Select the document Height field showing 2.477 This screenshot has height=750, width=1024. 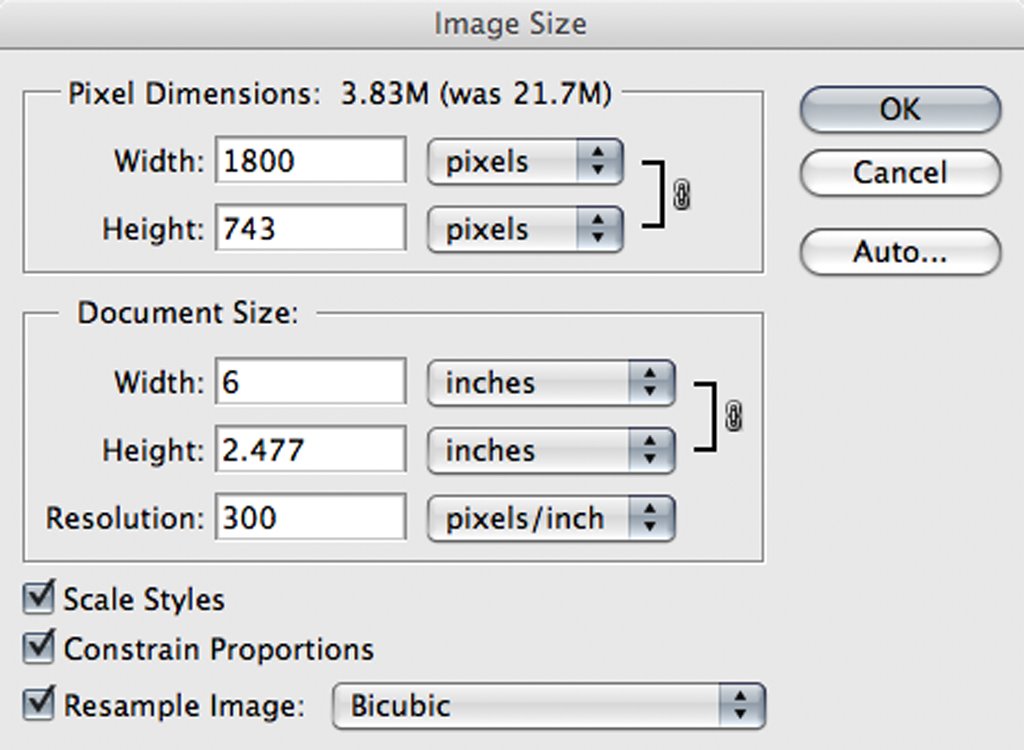pyautogui.click(x=311, y=449)
